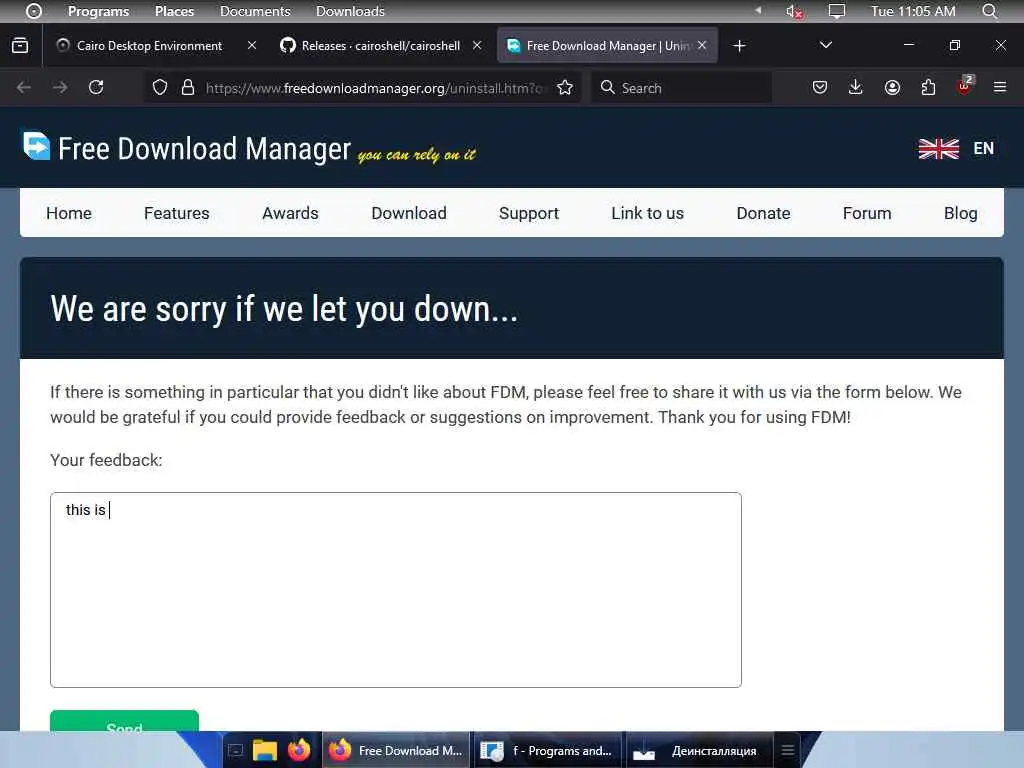Click the uBlock extension icon with badge
Image resolution: width=1024 pixels, height=768 pixels.
pos(965,86)
